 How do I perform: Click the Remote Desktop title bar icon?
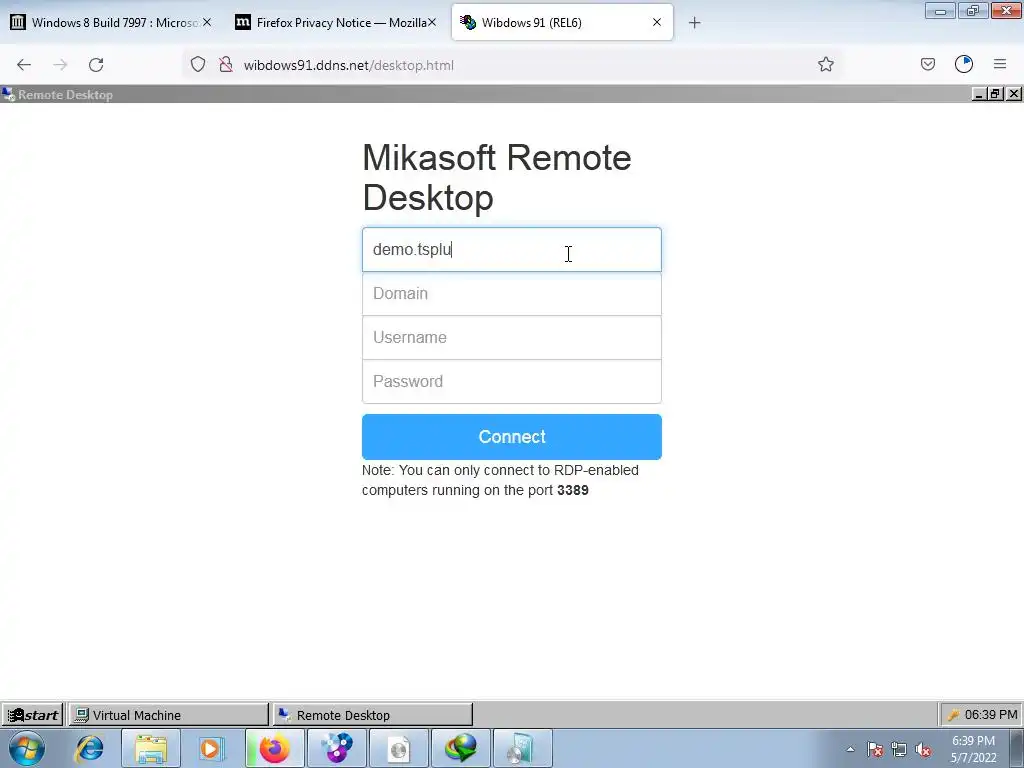coord(8,95)
